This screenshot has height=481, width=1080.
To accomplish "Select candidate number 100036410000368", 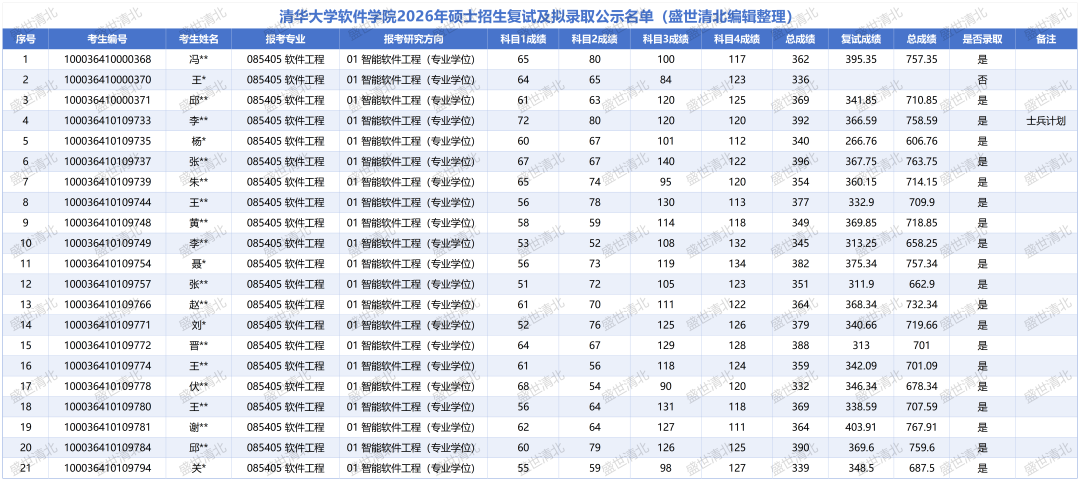I will tap(107, 60).
